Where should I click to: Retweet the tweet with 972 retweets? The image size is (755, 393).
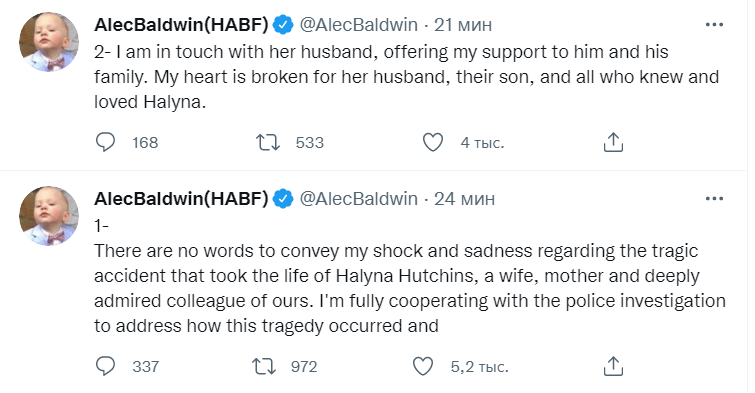point(264,367)
